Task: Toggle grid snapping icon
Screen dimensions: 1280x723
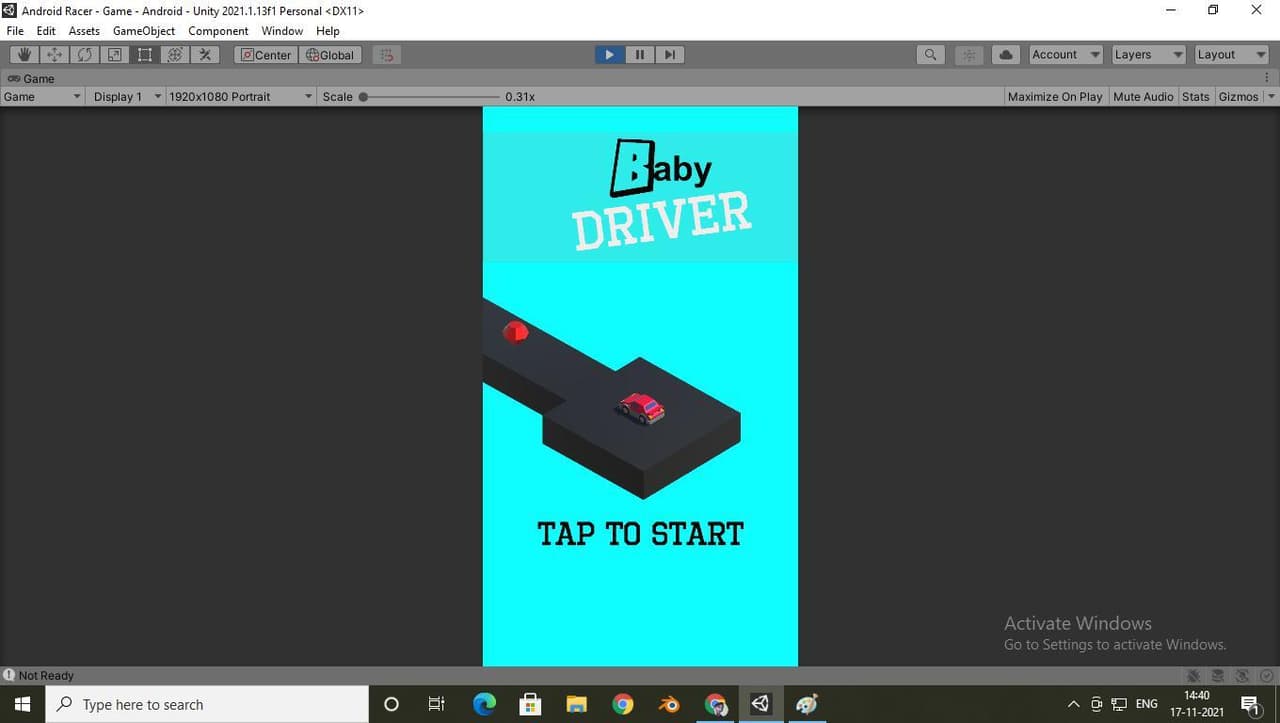Action: point(387,55)
